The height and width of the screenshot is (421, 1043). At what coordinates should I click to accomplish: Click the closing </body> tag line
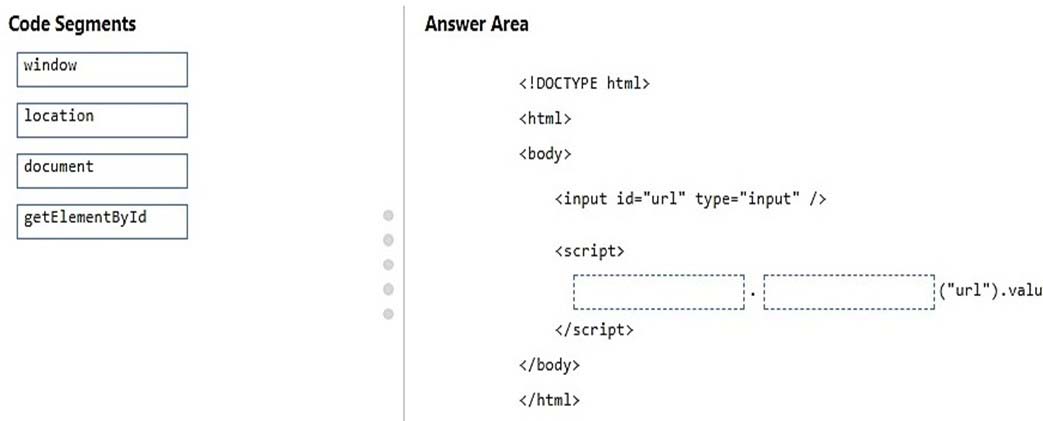[549, 364]
